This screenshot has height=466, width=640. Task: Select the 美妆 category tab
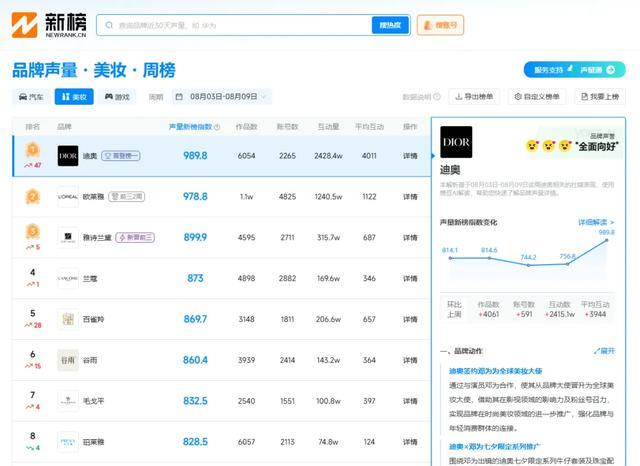coord(74,97)
